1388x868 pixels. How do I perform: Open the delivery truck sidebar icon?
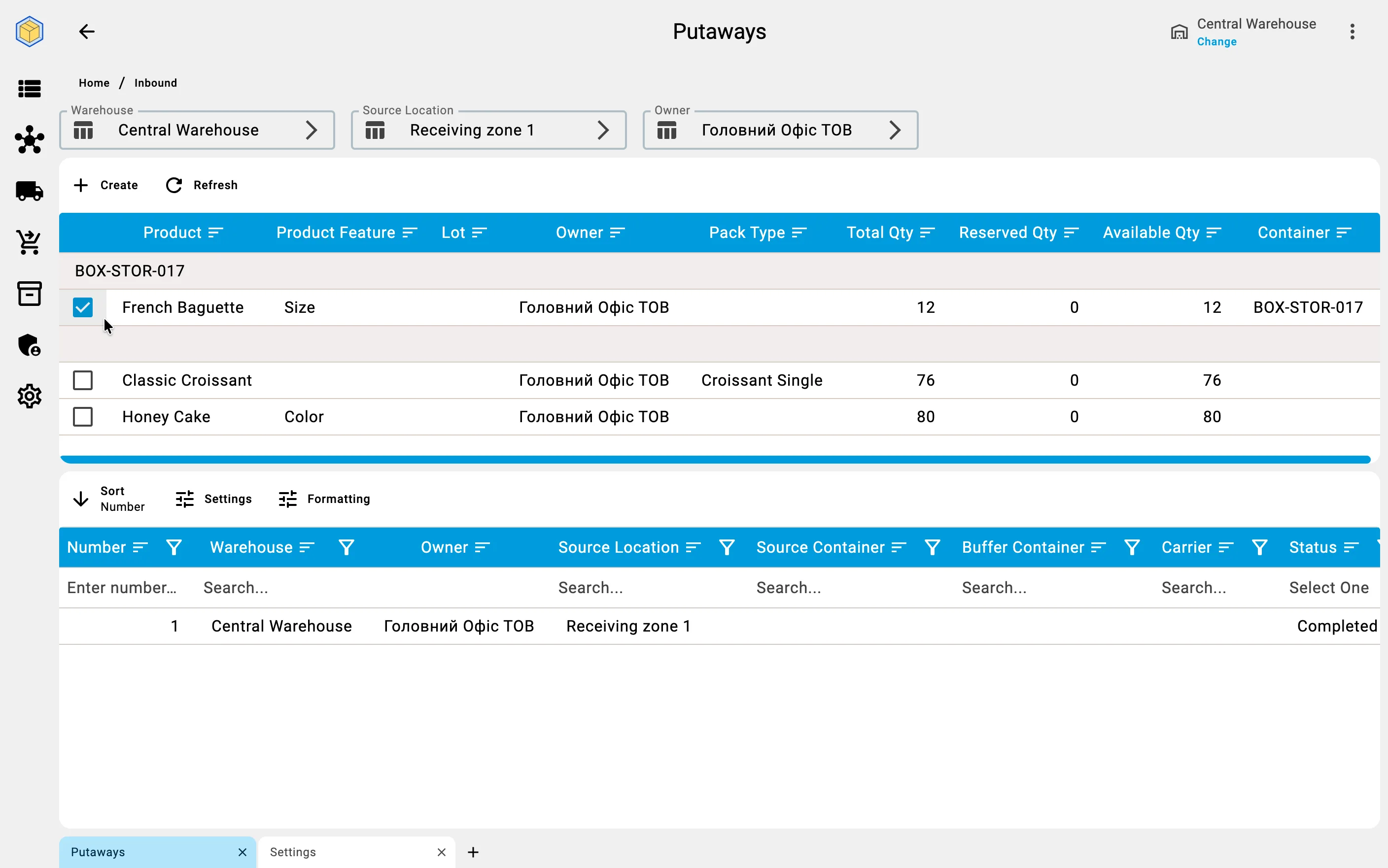click(x=29, y=191)
